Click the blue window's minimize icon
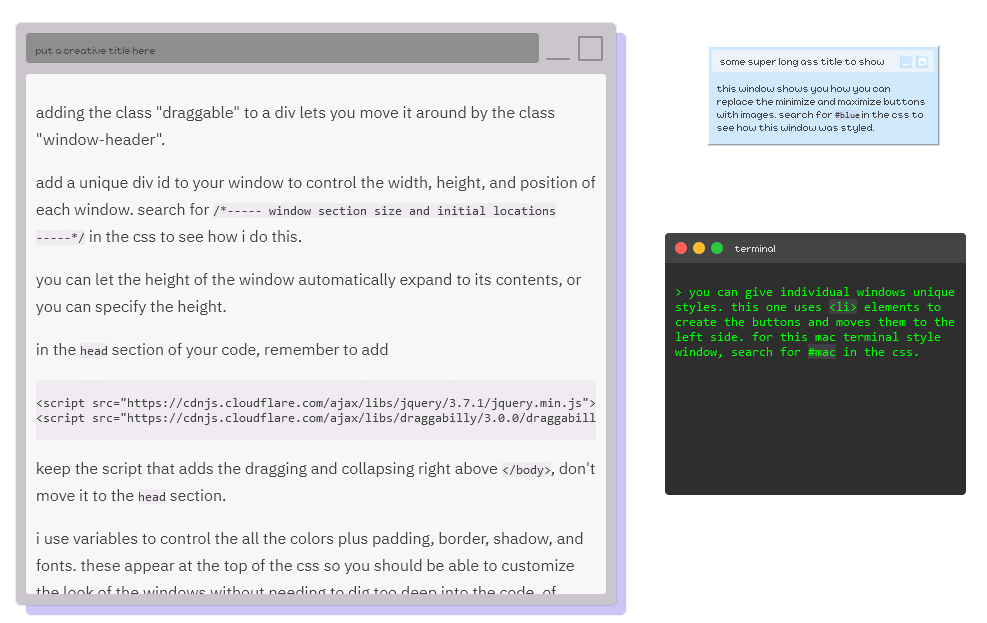Viewport: 987px width, 623px height. click(906, 62)
